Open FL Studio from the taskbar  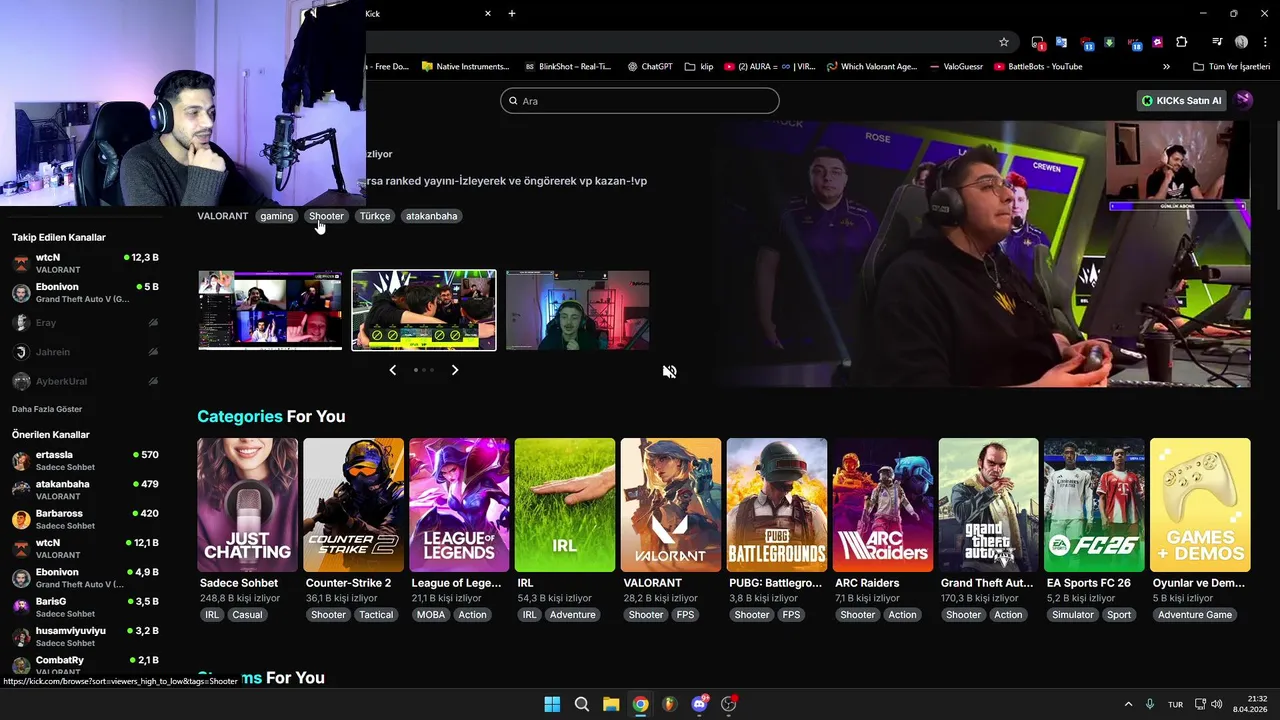[x=670, y=704]
